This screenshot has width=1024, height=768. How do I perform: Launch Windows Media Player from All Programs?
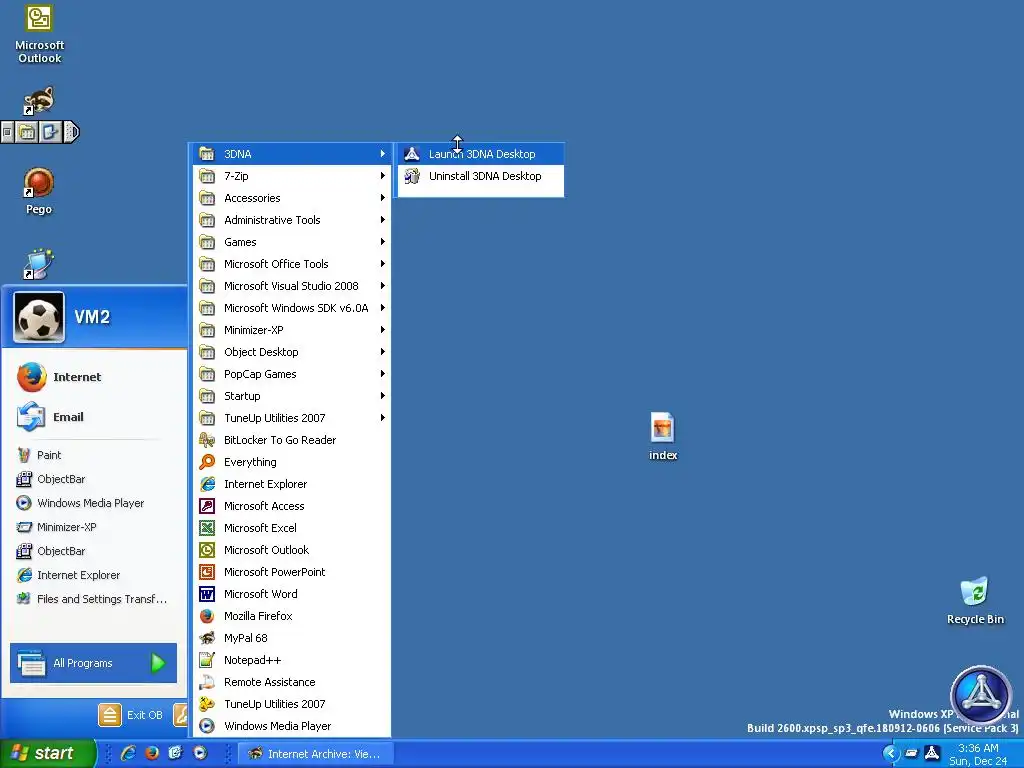tap(292, 726)
